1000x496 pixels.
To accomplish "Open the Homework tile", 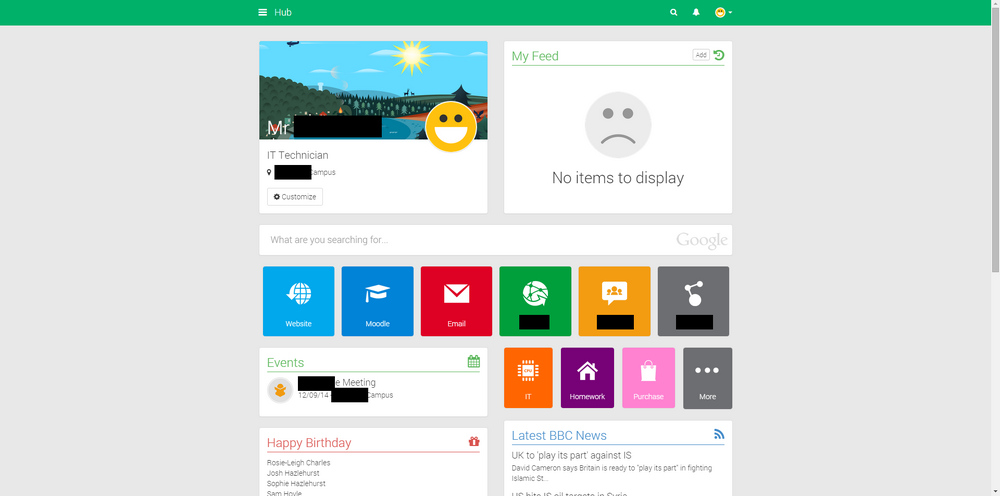I will [x=587, y=378].
